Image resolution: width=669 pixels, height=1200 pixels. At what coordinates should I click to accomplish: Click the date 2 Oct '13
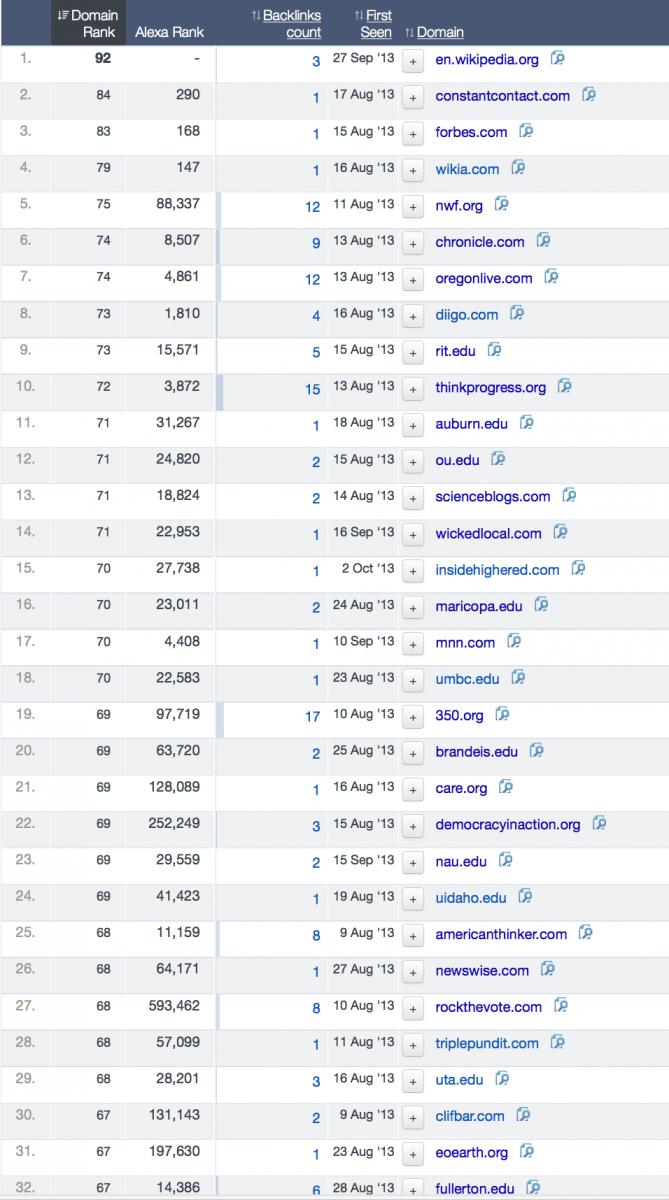tap(368, 569)
